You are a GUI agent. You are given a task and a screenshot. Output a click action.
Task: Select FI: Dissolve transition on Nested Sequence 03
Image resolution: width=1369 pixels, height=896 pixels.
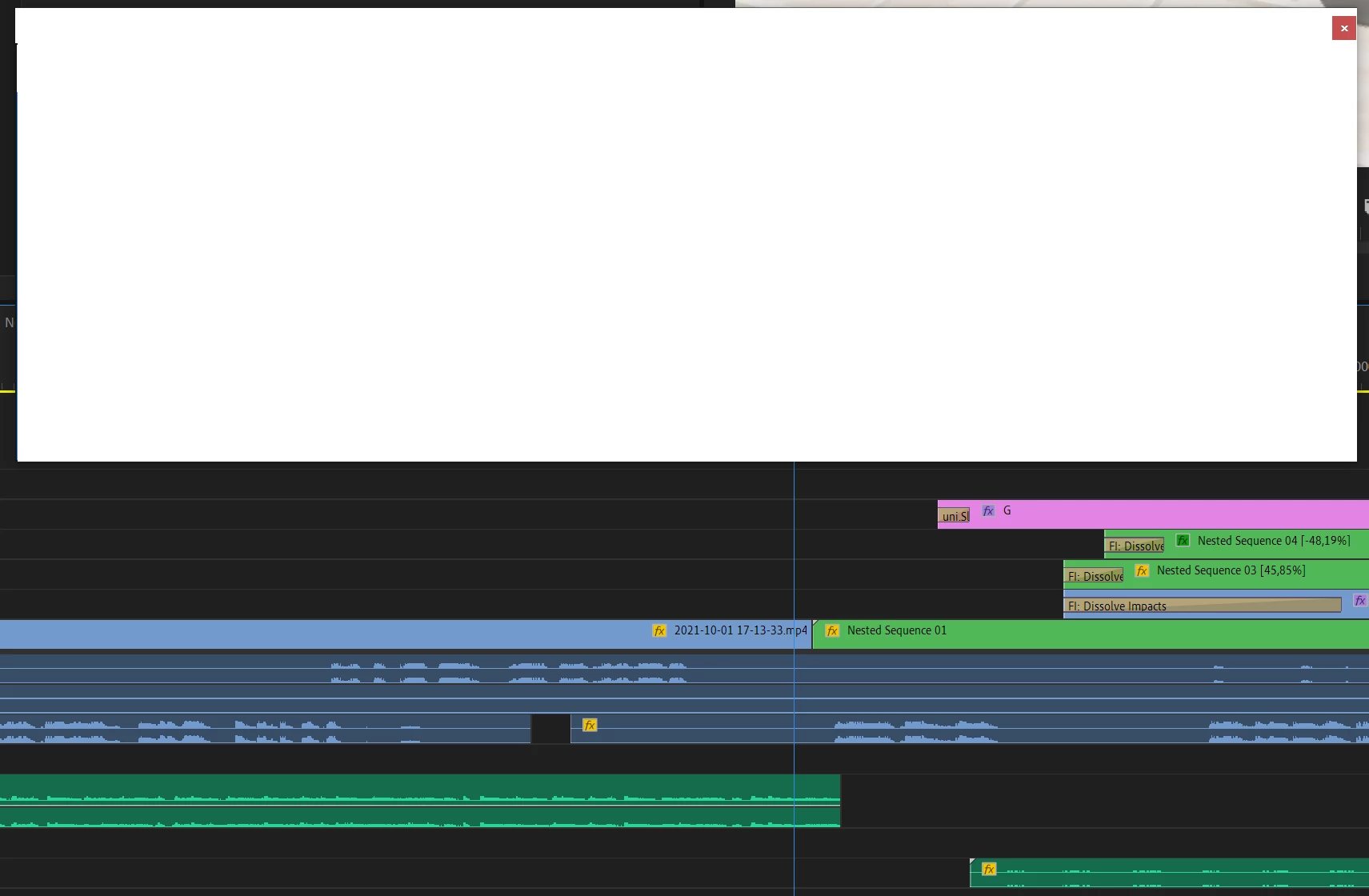point(1094,576)
